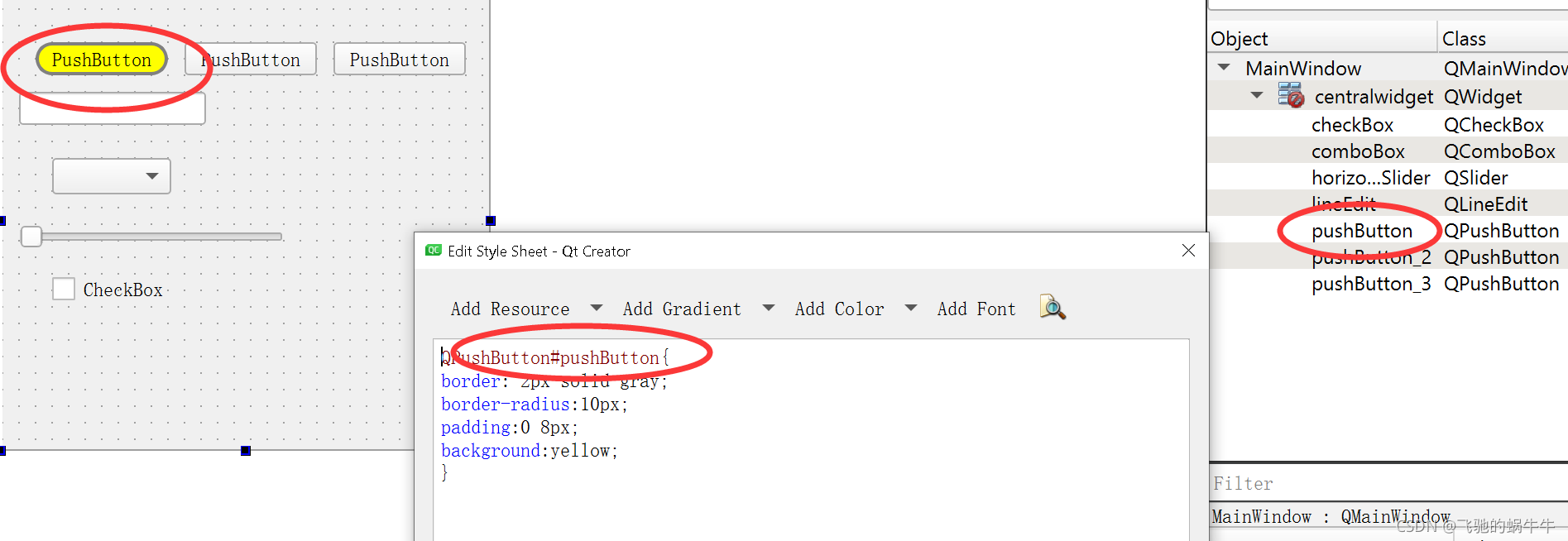The image size is (1568, 541).
Task: Expand the Add Color dropdown arrow
Action: [x=911, y=308]
